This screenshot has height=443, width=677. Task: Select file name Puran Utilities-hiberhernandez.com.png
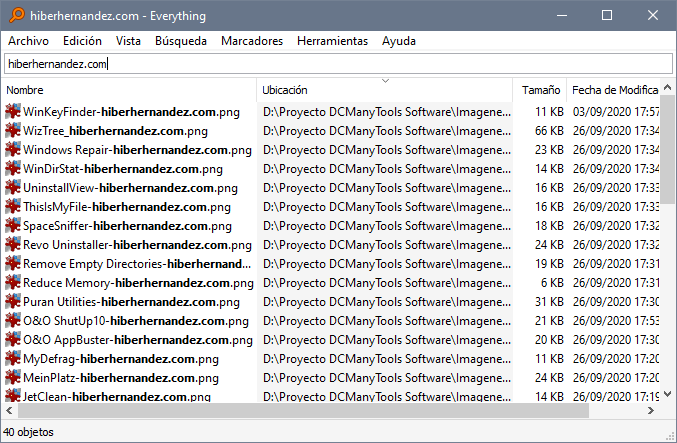click(x=131, y=302)
